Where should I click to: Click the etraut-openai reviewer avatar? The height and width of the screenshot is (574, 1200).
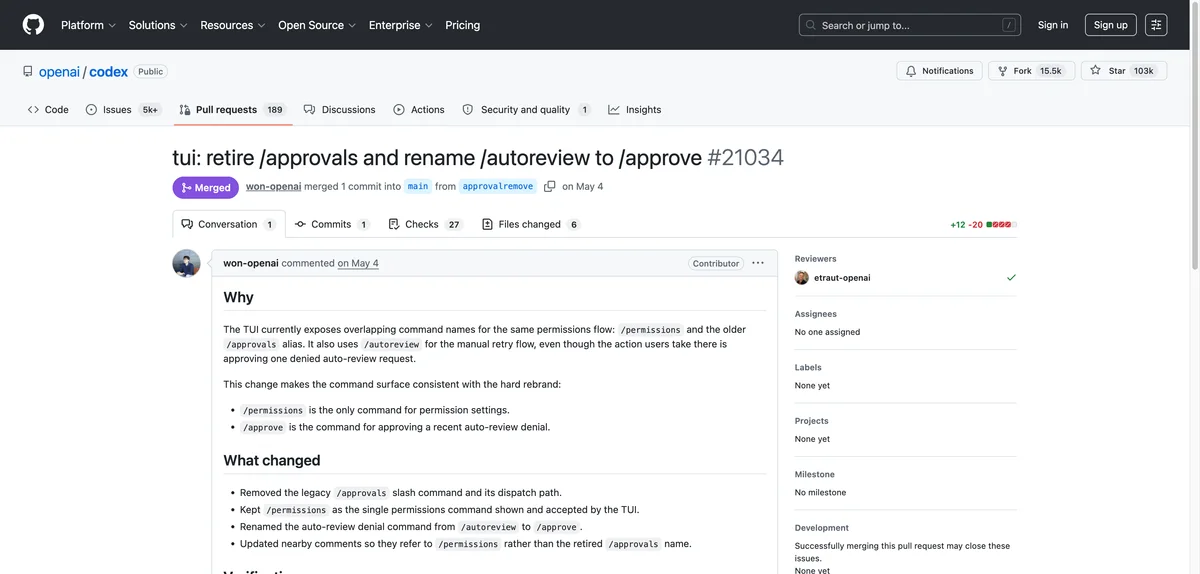802,278
